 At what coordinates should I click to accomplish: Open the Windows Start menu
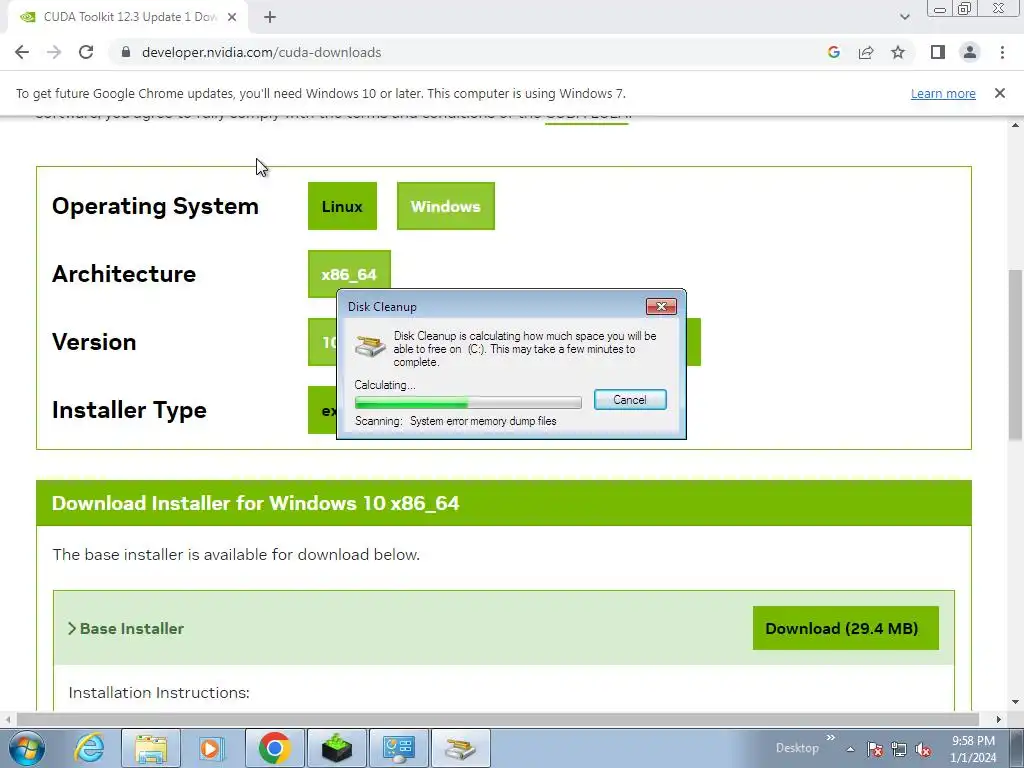[26, 748]
